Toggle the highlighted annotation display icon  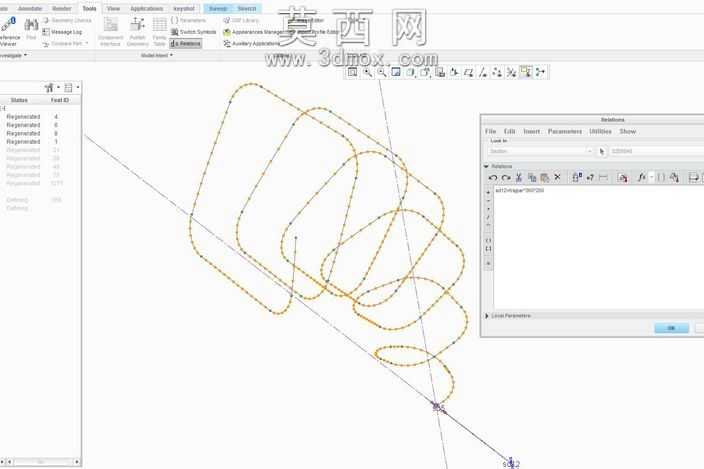click(526, 72)
